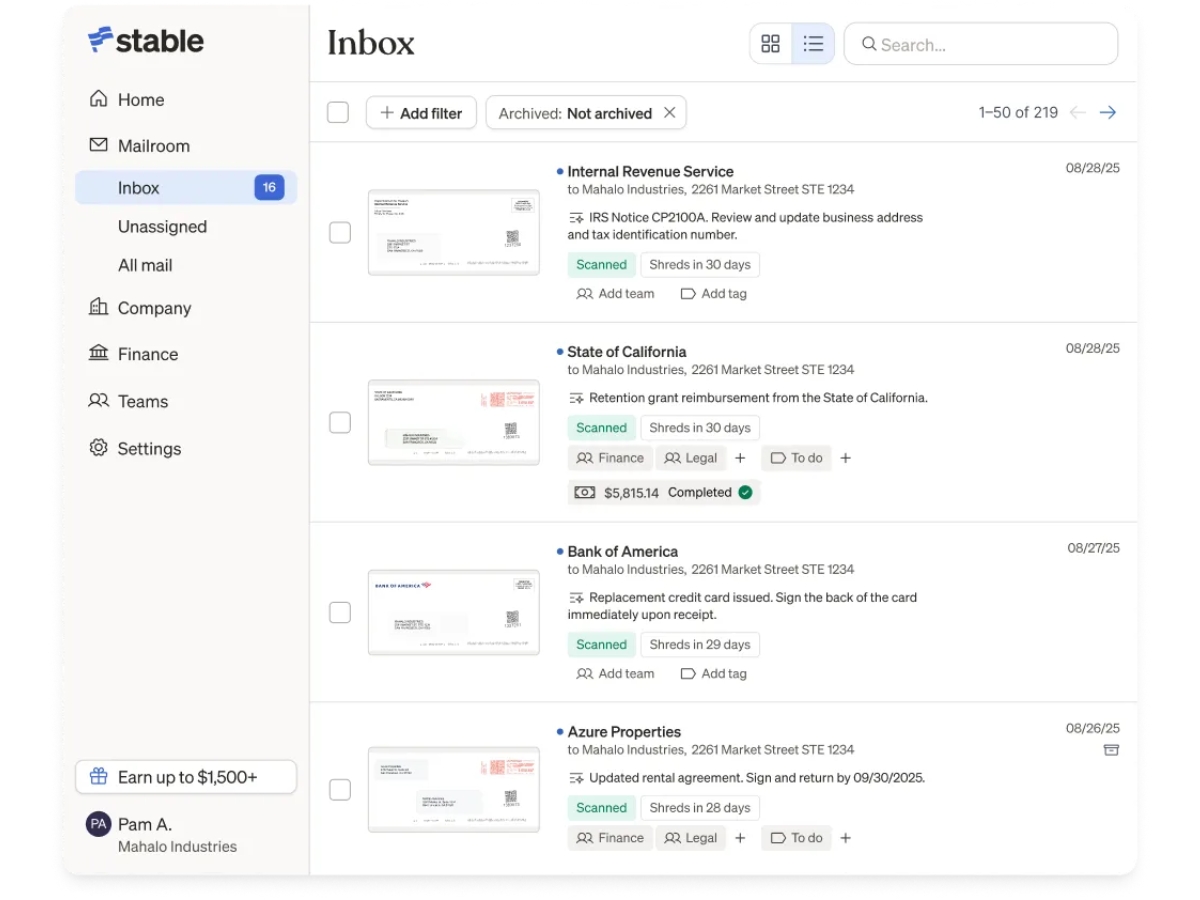Click the gift icon on Earn up to $1,500+
1200x900 pixels.
[98, 777]
